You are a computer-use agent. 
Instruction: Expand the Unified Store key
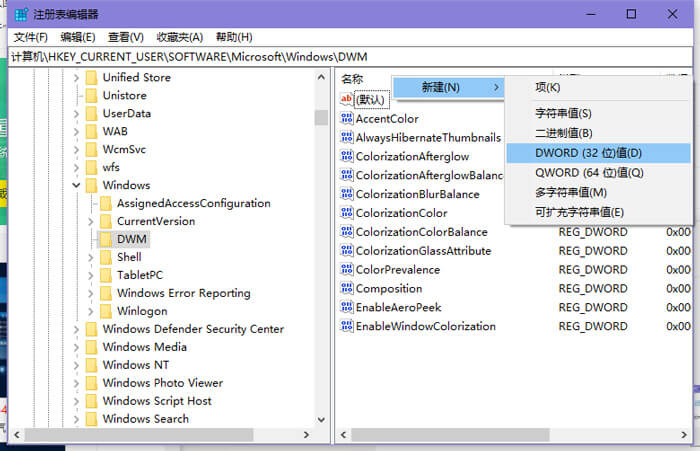point(77,77)
